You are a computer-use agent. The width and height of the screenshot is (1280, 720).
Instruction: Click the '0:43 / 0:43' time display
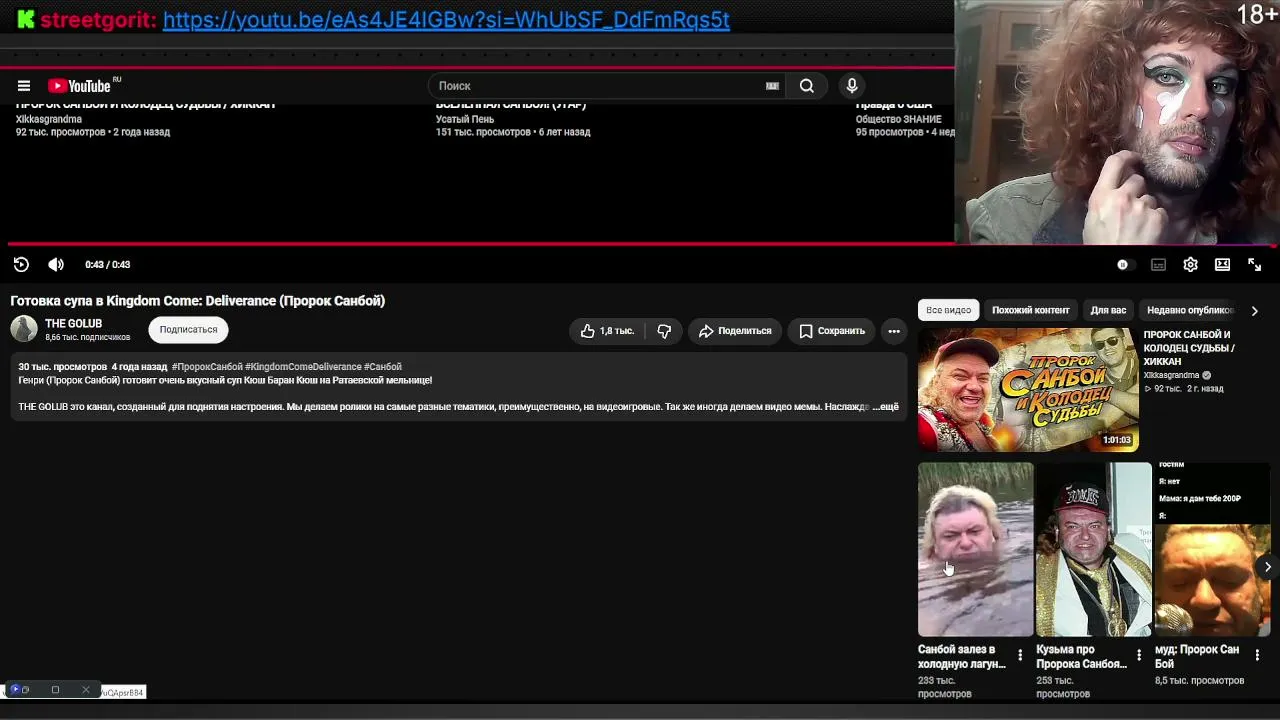(x=108, y=265)
